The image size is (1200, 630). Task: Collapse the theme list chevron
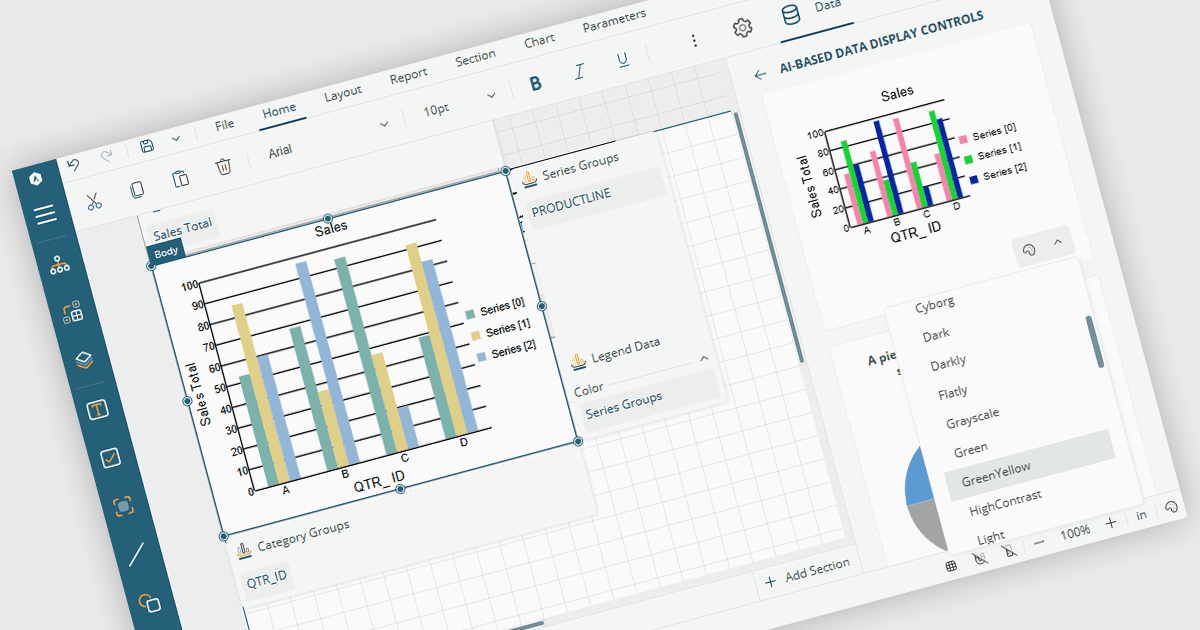(1058, 241)
